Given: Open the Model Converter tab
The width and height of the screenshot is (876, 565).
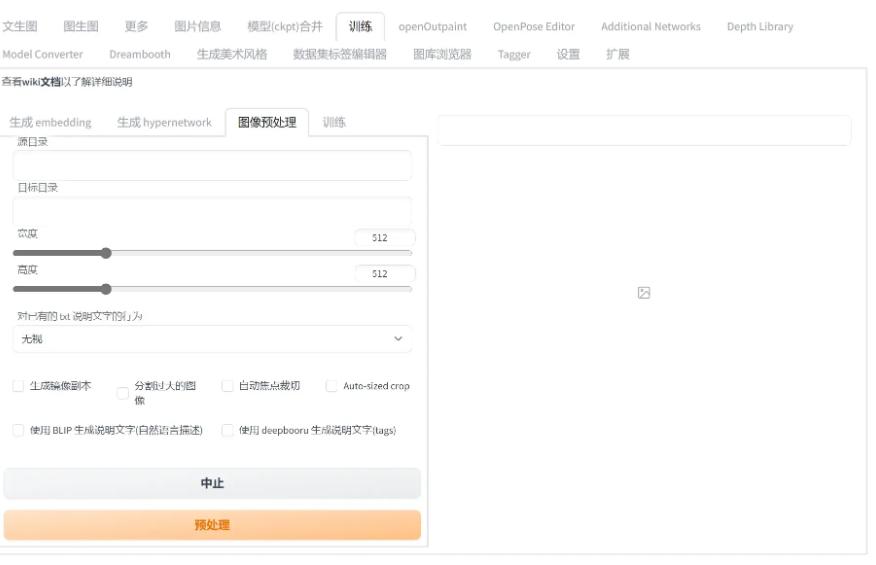Looking at the screenshot, I should tap(42, 54).
